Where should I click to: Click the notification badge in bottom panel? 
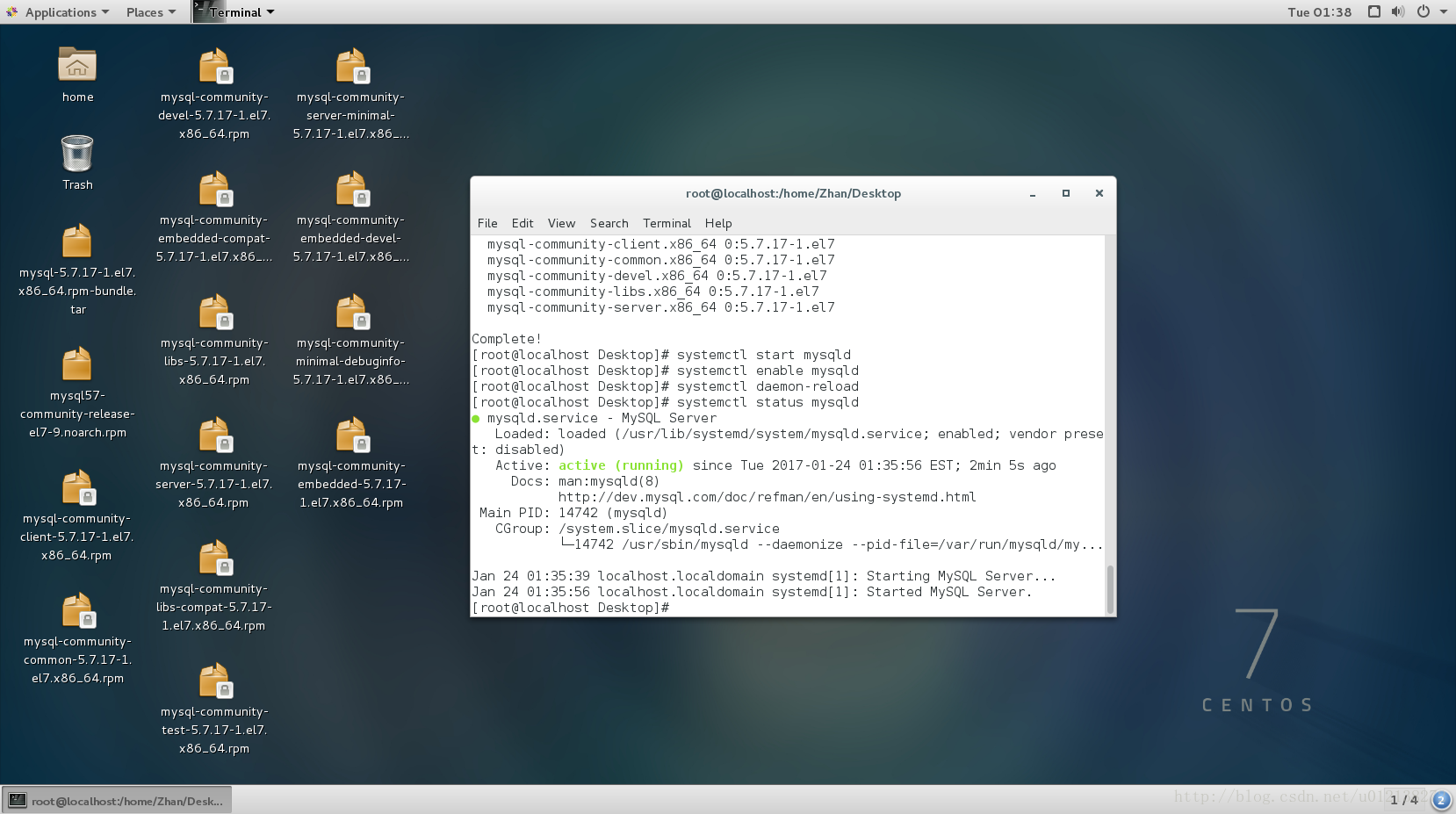coord(1440,800)
